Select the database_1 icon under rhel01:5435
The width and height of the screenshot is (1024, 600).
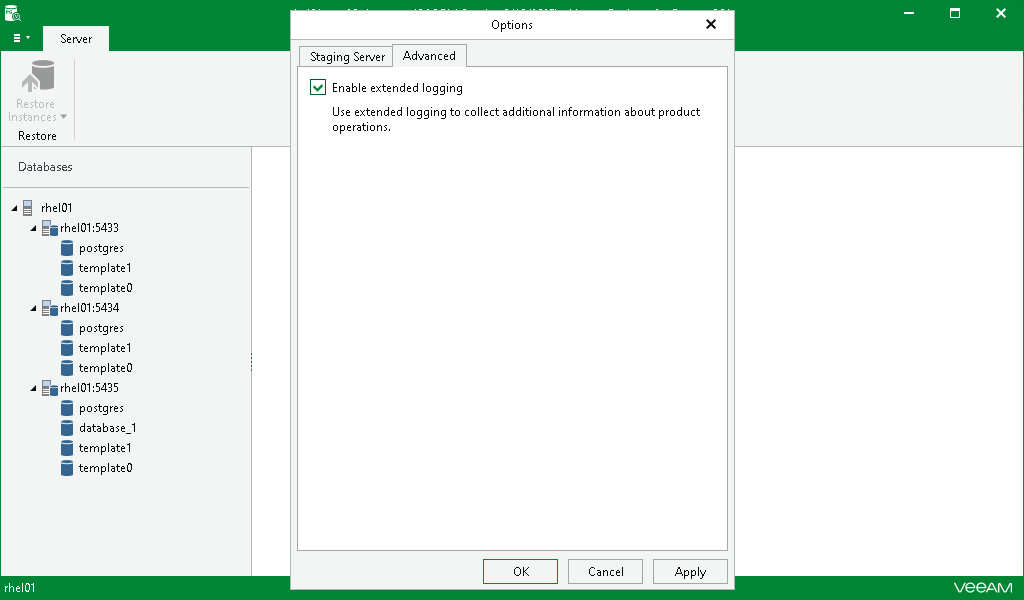[x=68, y=427]
